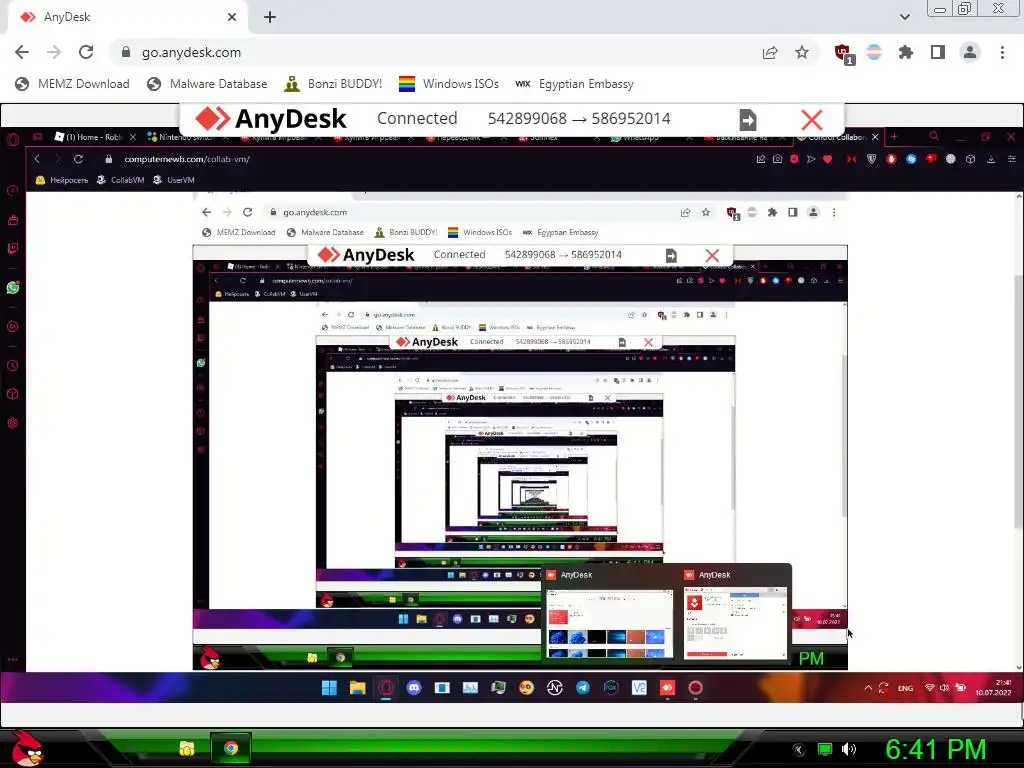Click the 6:41 PM clock

935,749
